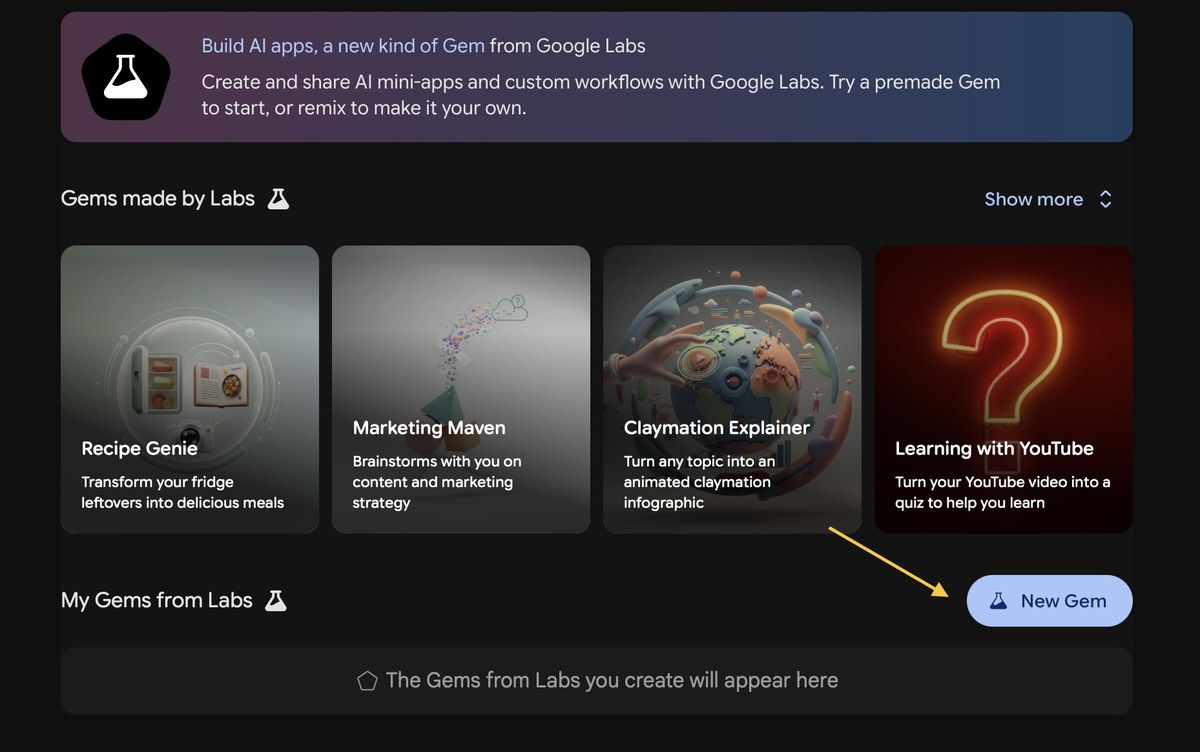Click the 'My Gems from Labs' heading
The height and width of the screenshot is (752, 1200).
[x=157, y=600]
